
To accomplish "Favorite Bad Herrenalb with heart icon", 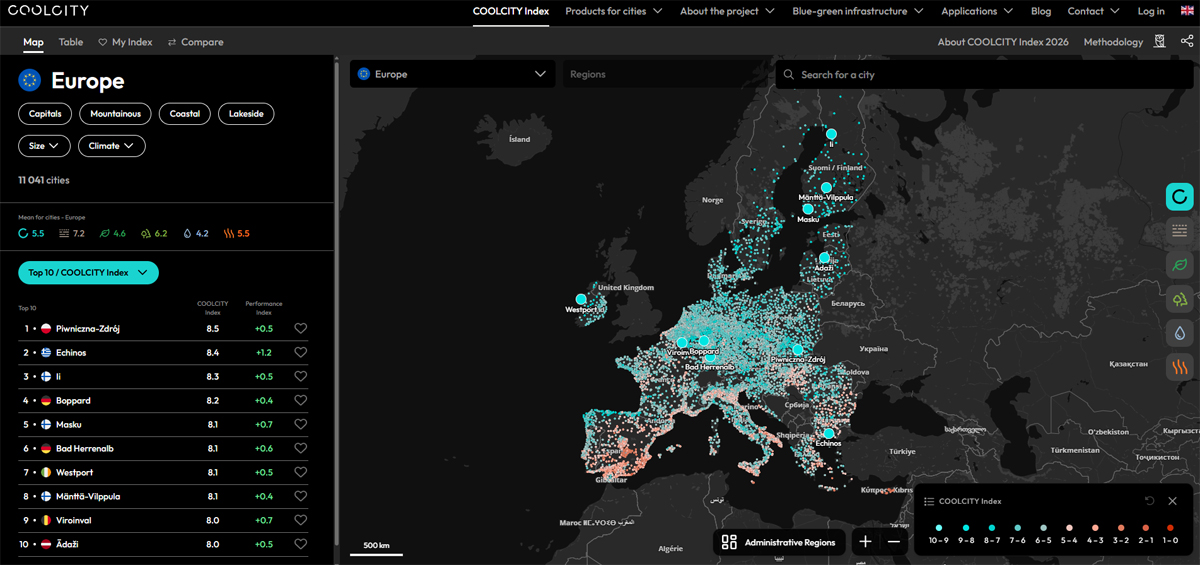I will pyautogui.click(x=300, y=449).
